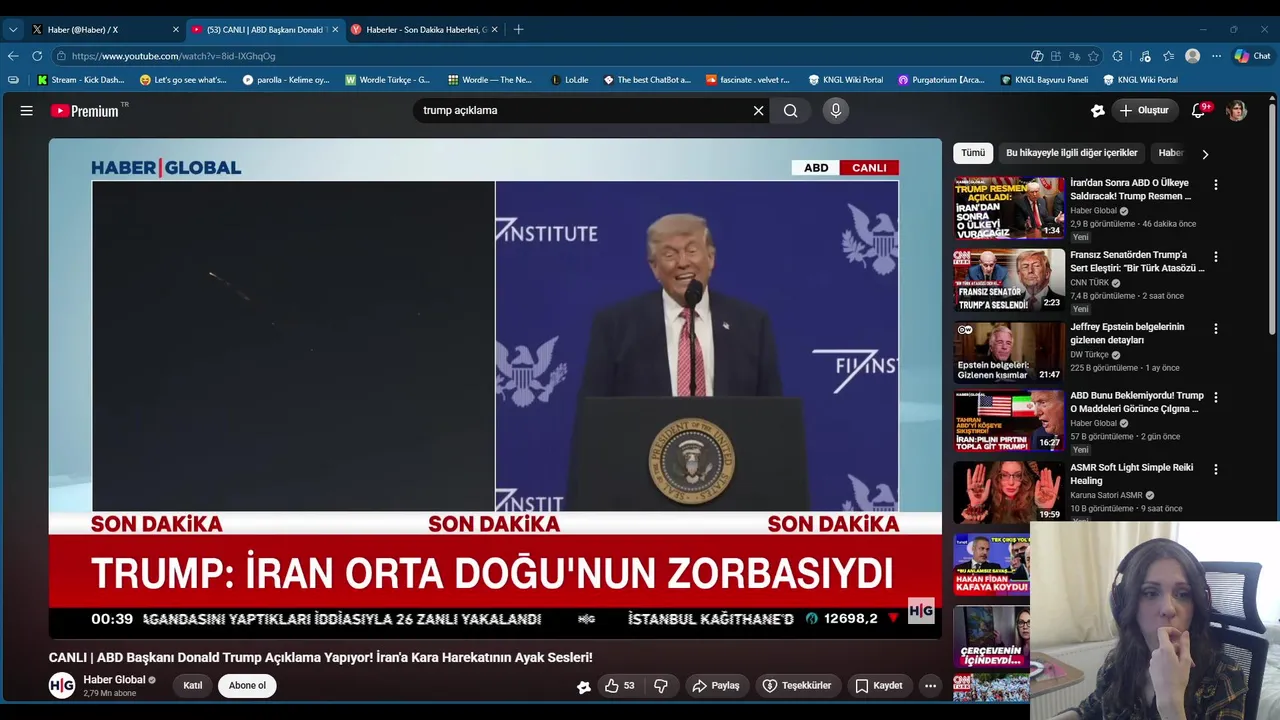
Task: Open a new browser tab
Action: coord(518,30)
